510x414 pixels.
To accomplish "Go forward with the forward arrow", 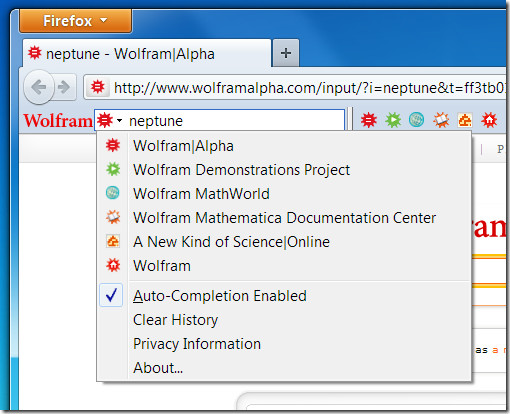I will coord(64,87).
